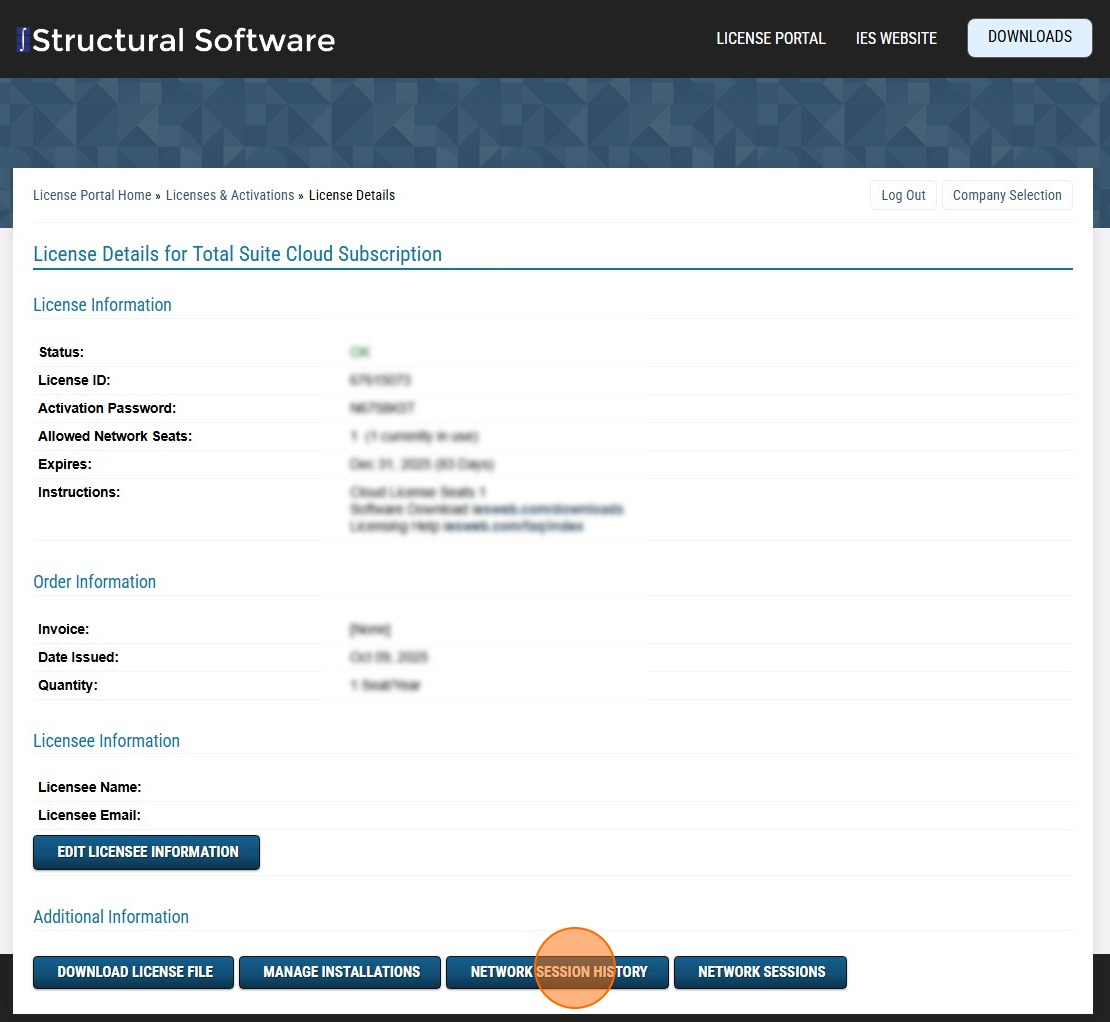
Task: Open NETWORK SESSION HISTORY button
Action: 558,972
